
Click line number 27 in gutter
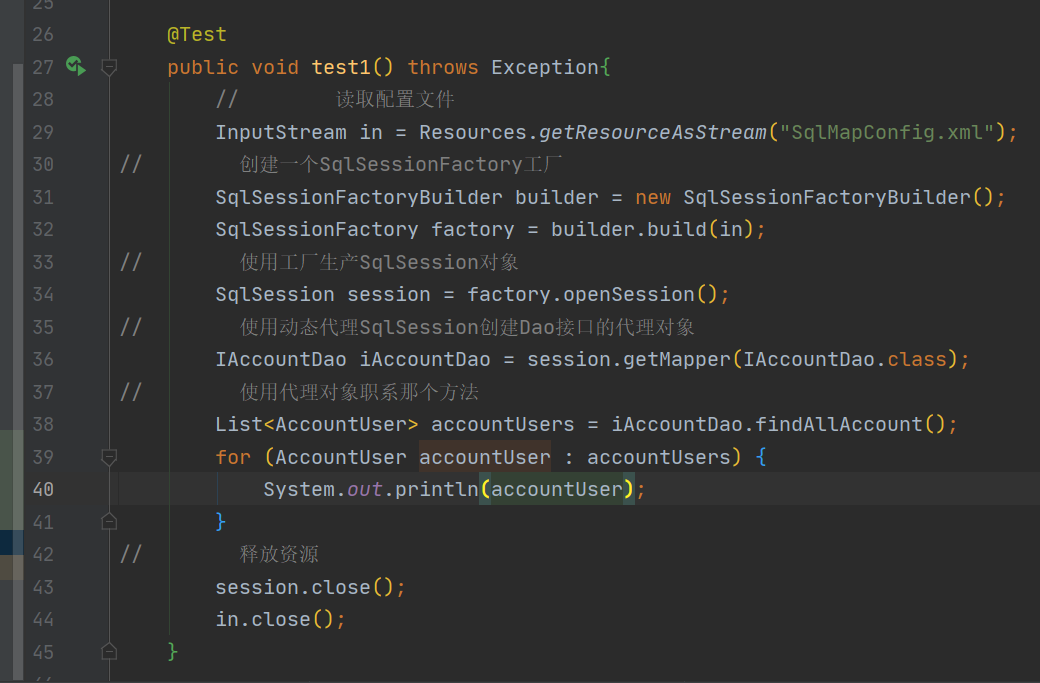43,67
